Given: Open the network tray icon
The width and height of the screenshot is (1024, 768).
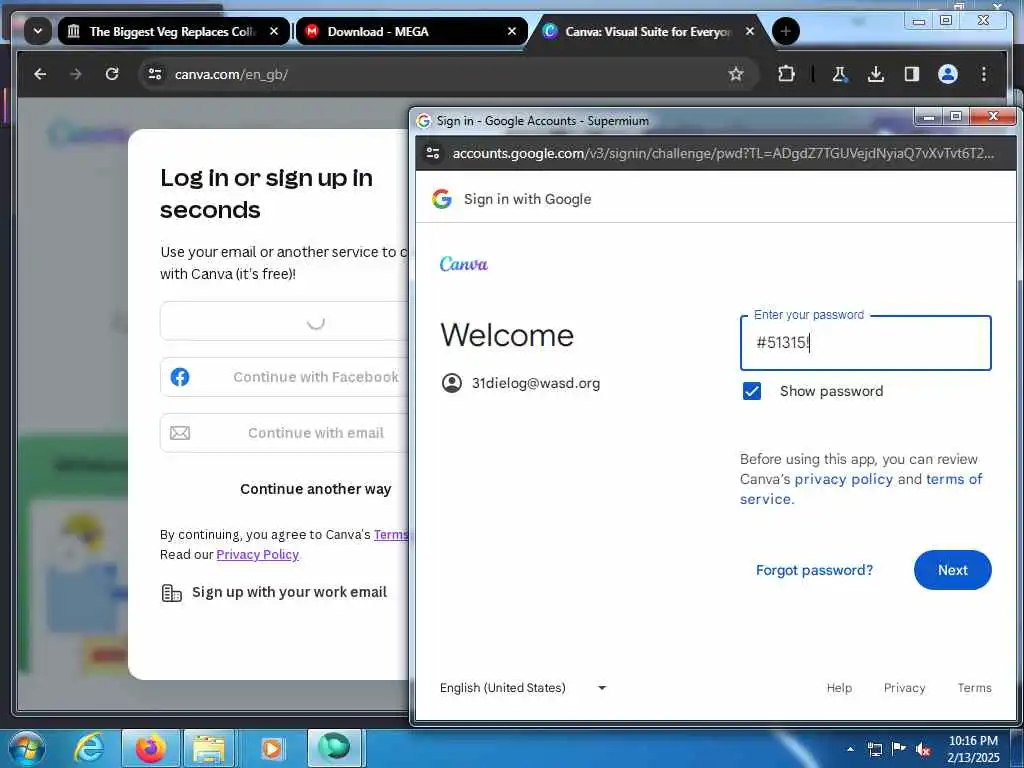Looking at the screenshot, I should (x=874, y=749).
